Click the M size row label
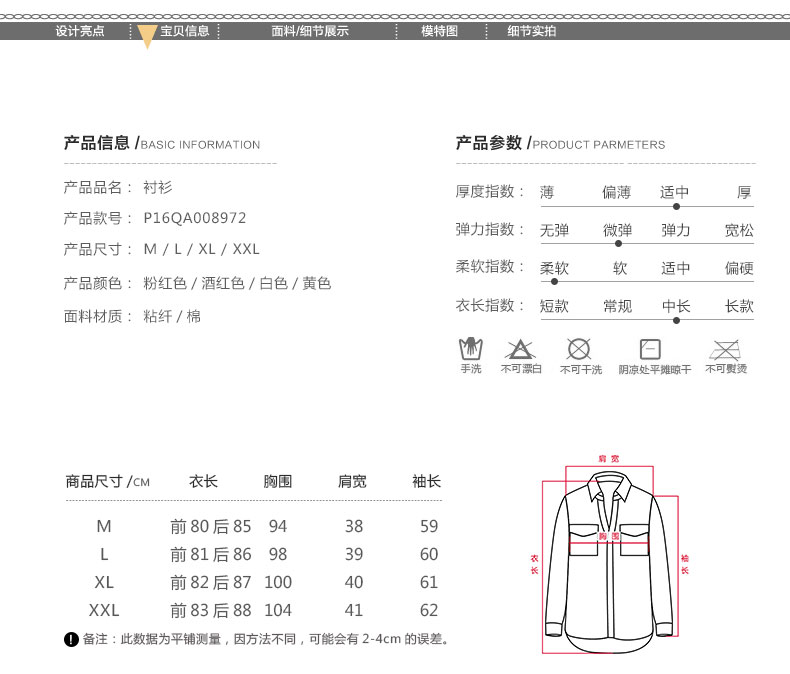 (104, 526)
